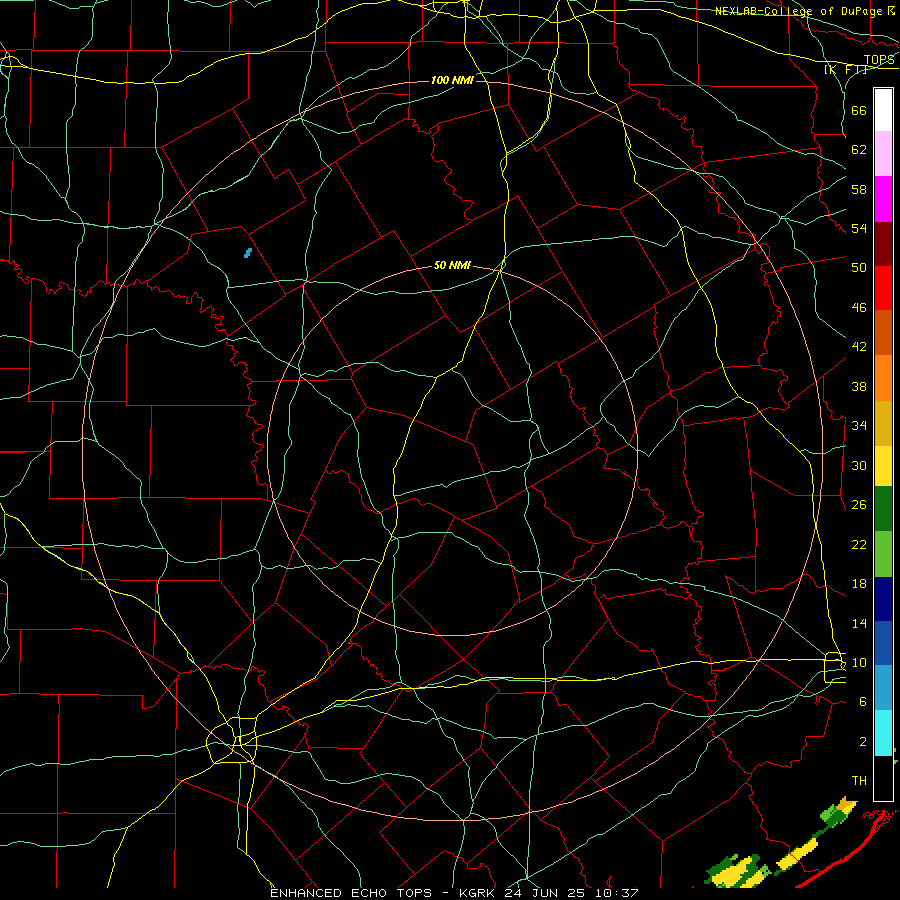Viewport: 900px width, 900px height.
Task: Click the 'K FT' units label
Action: point(845,69)
